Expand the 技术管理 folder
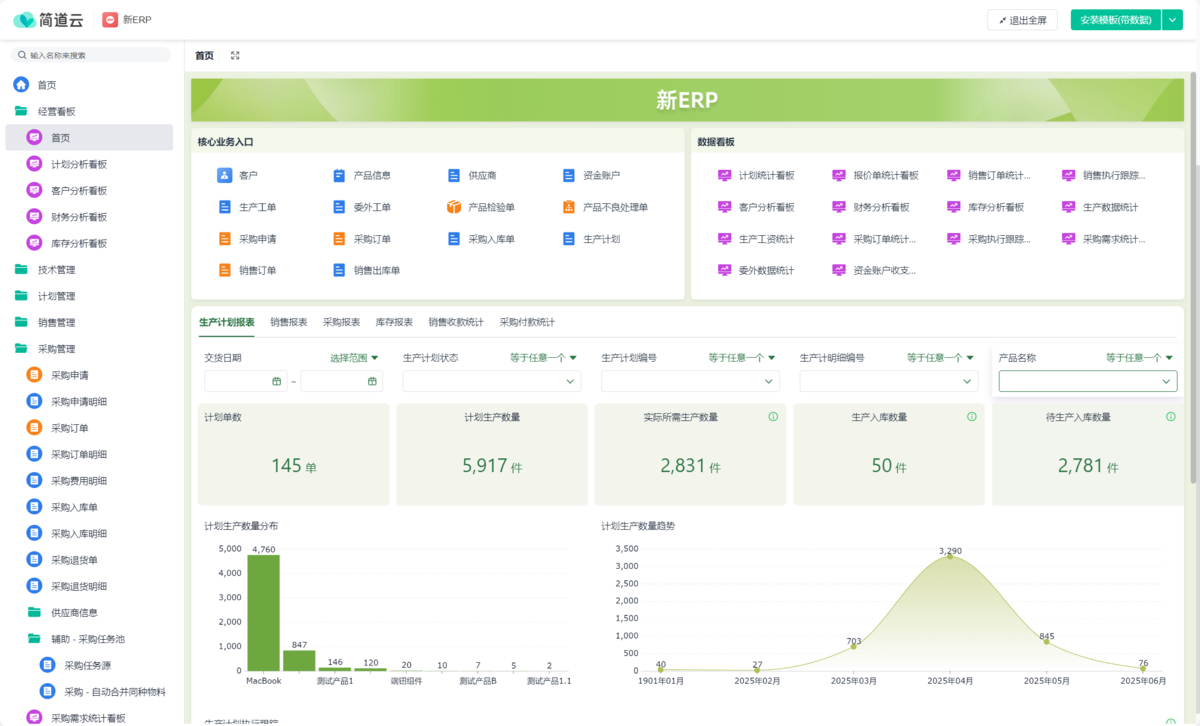This screenshot has width=1200, height=726. coord(20,270)
